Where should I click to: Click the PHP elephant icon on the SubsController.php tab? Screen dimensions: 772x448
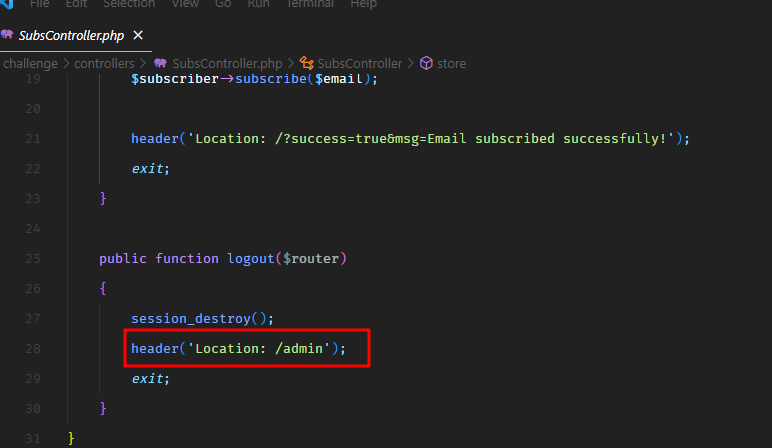(7, 35)
